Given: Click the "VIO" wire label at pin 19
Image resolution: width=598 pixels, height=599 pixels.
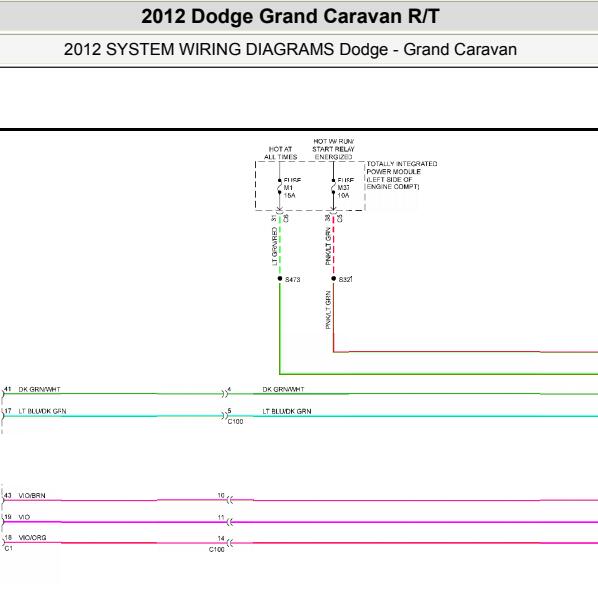Looking at the screenshot, I should pos(24,517).
